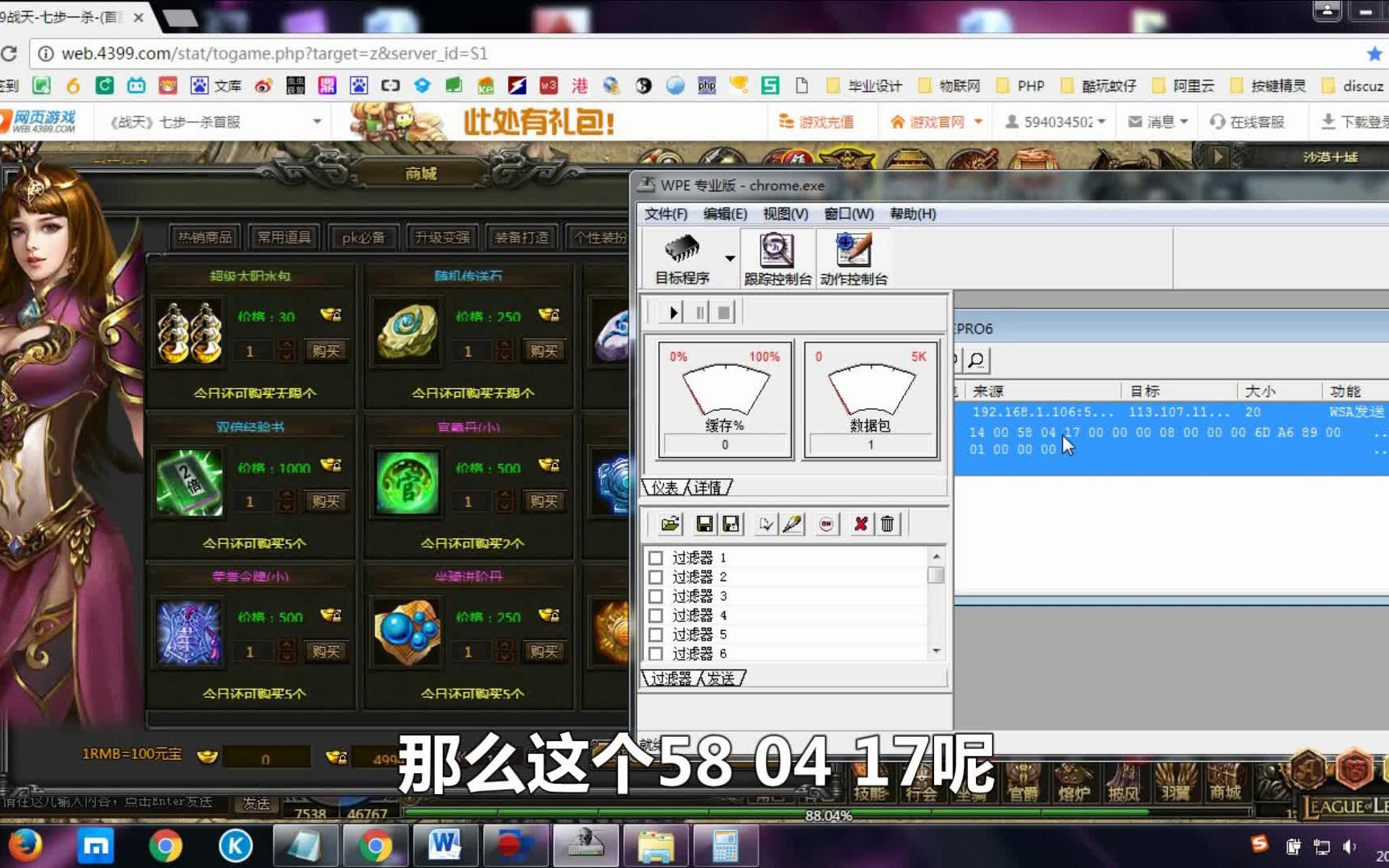Expand the account 594034502 dropdown
1389x868 pixels.
(x=1101, y=122)
